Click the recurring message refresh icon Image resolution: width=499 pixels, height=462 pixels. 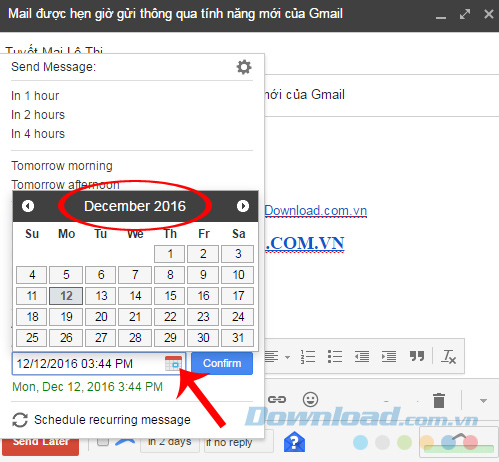[x=20, y=420]
